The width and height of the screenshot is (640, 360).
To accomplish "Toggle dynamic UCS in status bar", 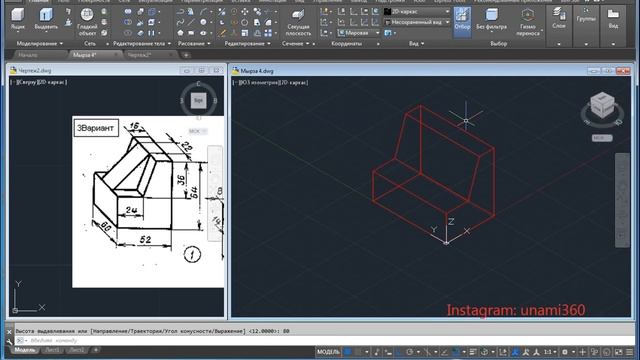I will [x=503, y=352].
